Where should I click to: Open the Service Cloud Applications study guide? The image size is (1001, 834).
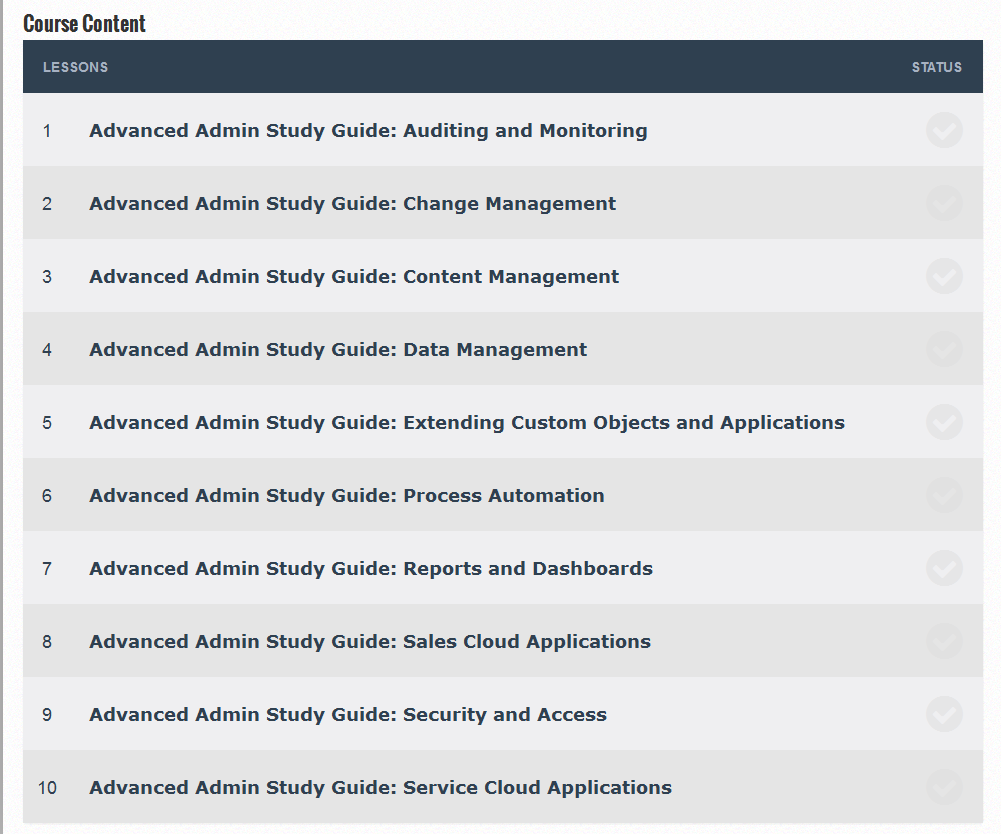click(380, 788)
